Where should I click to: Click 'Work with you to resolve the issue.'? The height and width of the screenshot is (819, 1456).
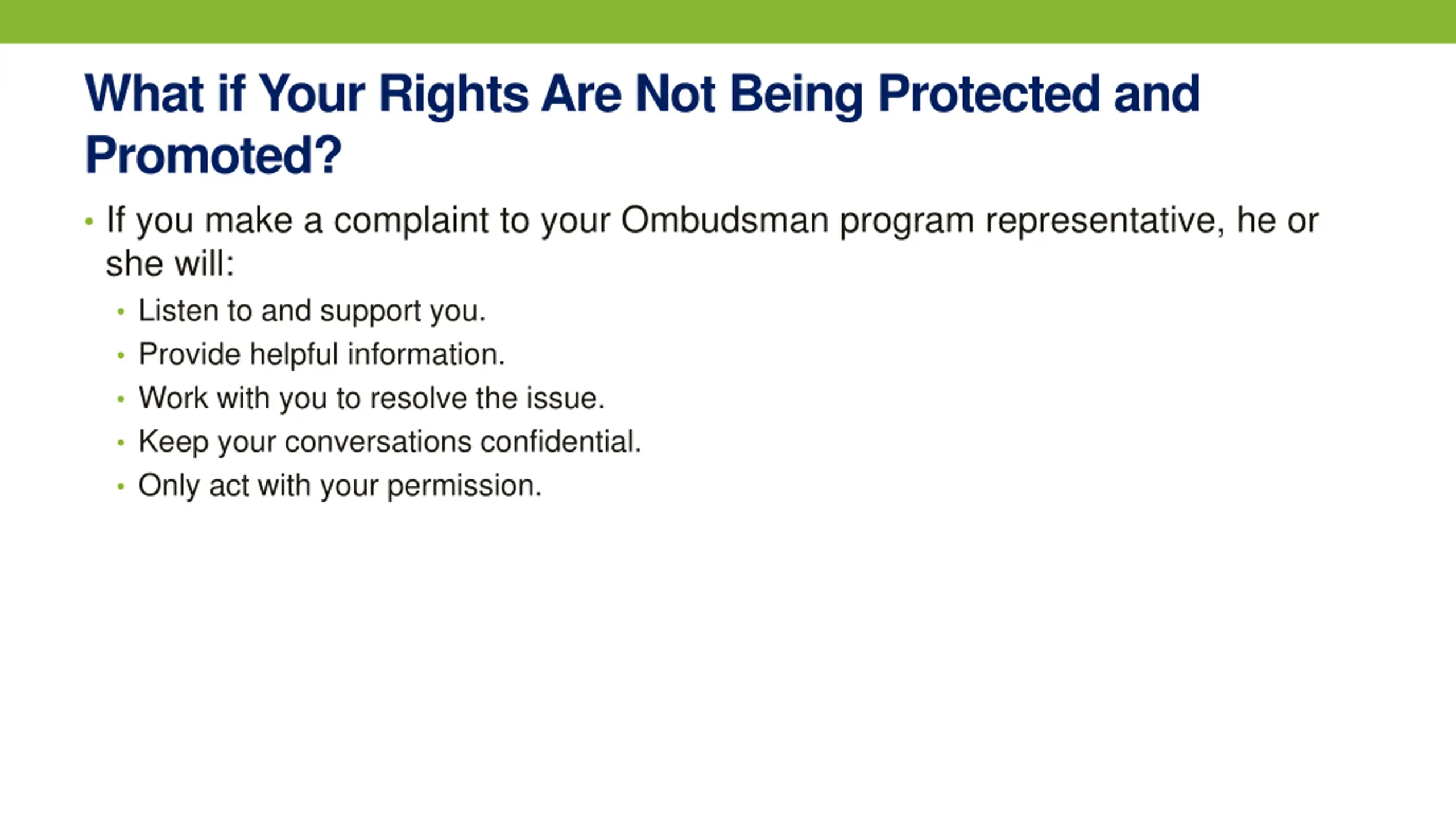[371, 398]
